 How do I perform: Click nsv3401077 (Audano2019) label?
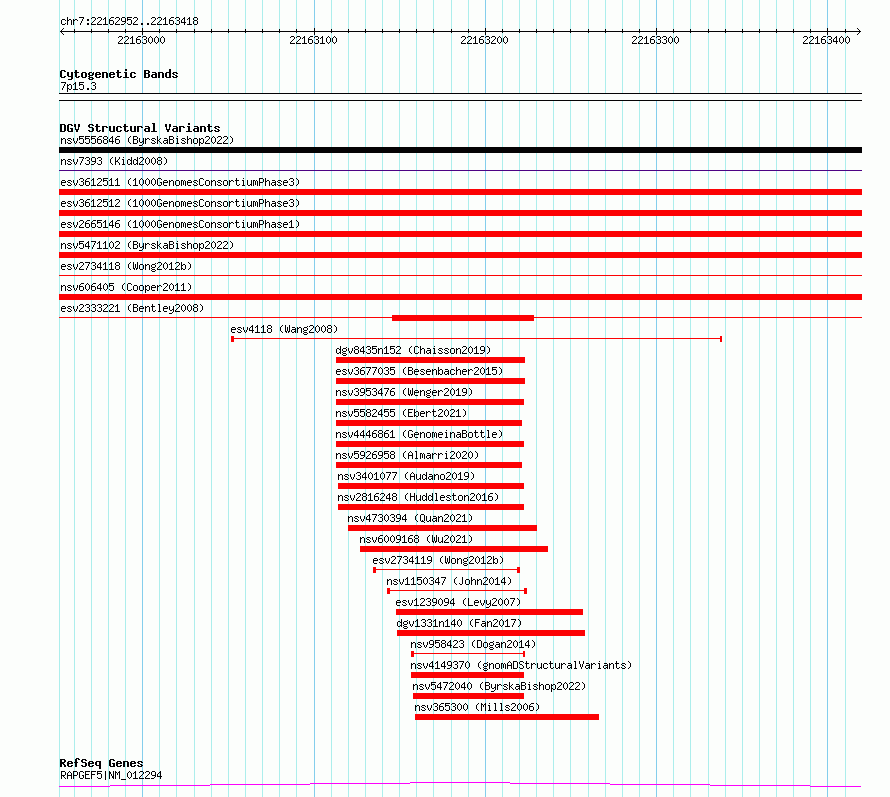pyautogui.click(x=406, y=476)
